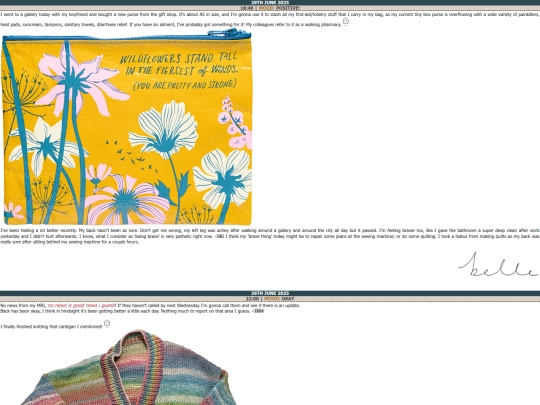Click the sentence 'Back has been okay'
Image resolution: width=540 pixels, height=405 pixels.
132,311
